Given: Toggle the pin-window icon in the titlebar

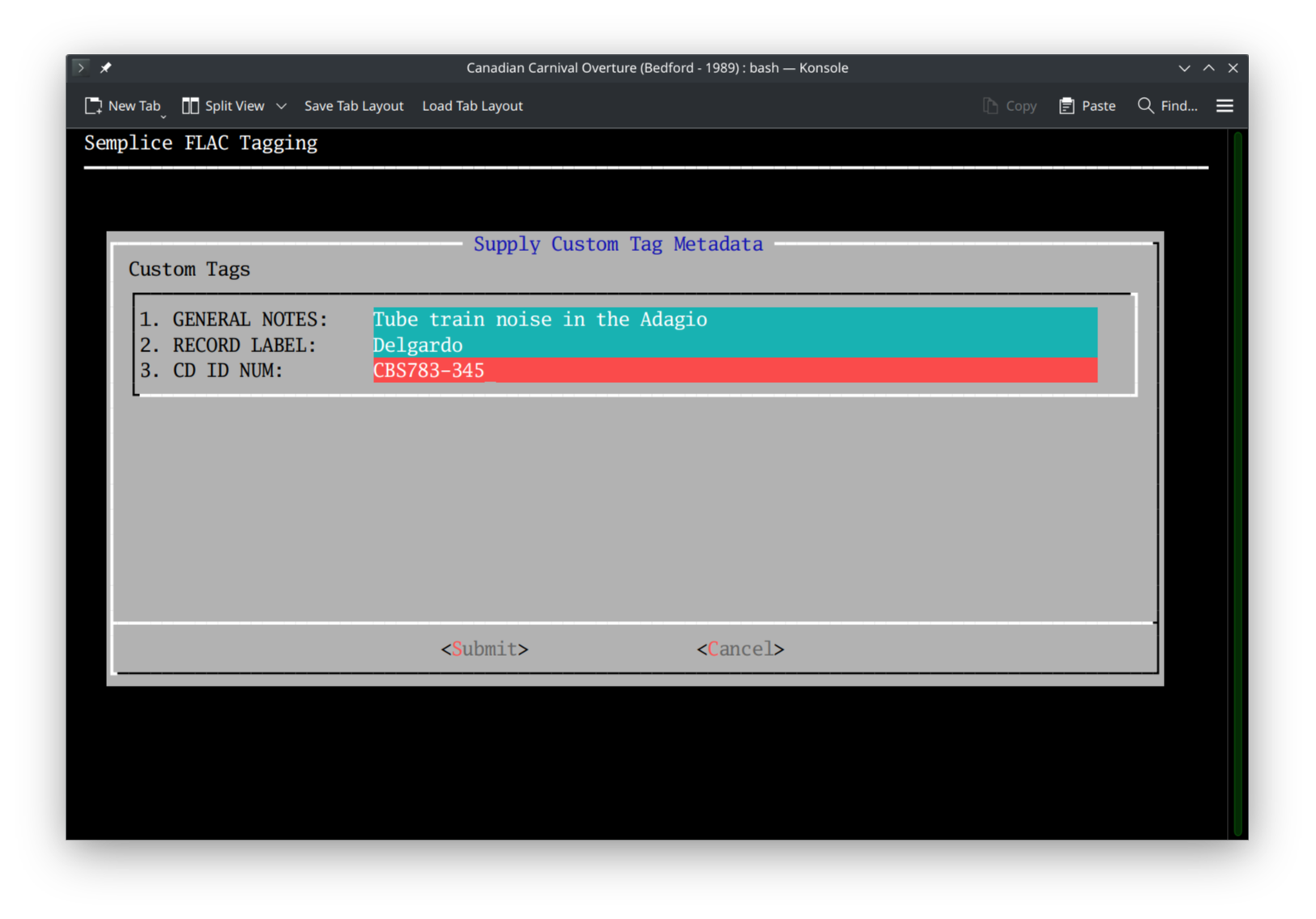Looking at the screenshot, I should coord(105,67).
